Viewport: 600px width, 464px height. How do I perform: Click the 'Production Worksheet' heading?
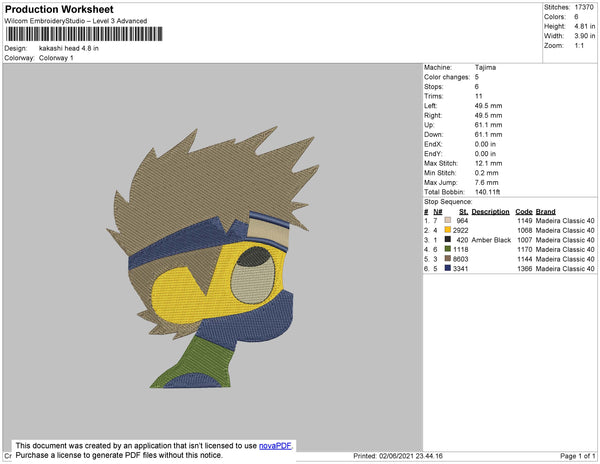click(x=59, y=10)
